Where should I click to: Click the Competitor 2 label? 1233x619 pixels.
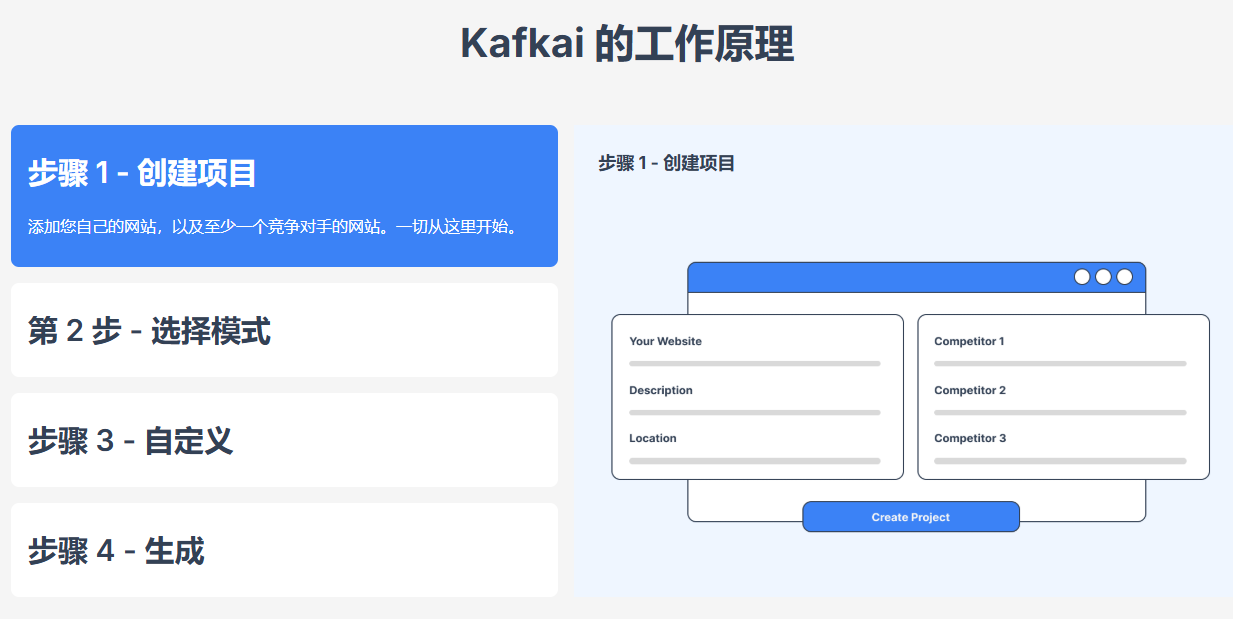970,391
